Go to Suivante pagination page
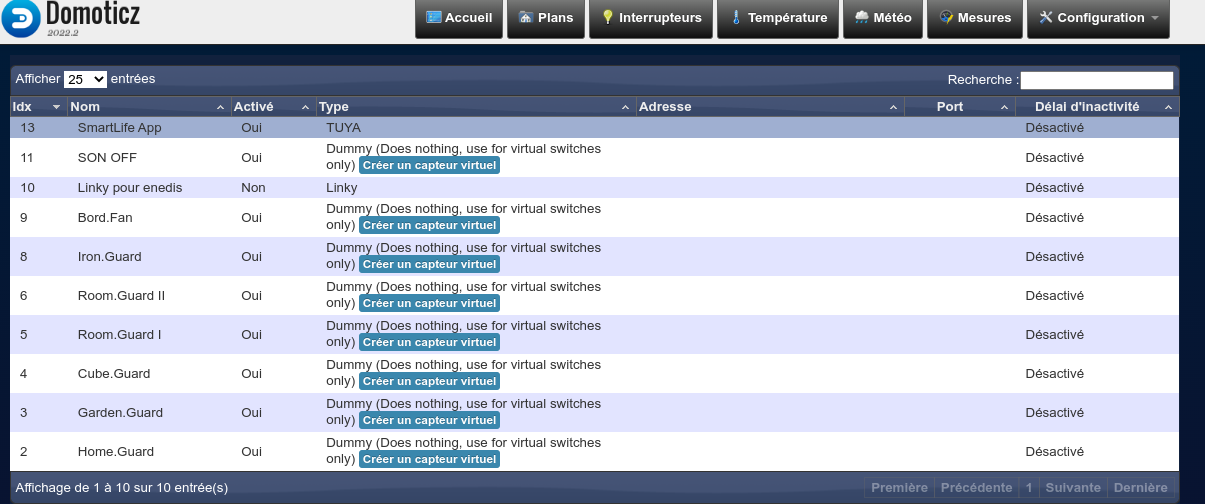 (1072, 488)
